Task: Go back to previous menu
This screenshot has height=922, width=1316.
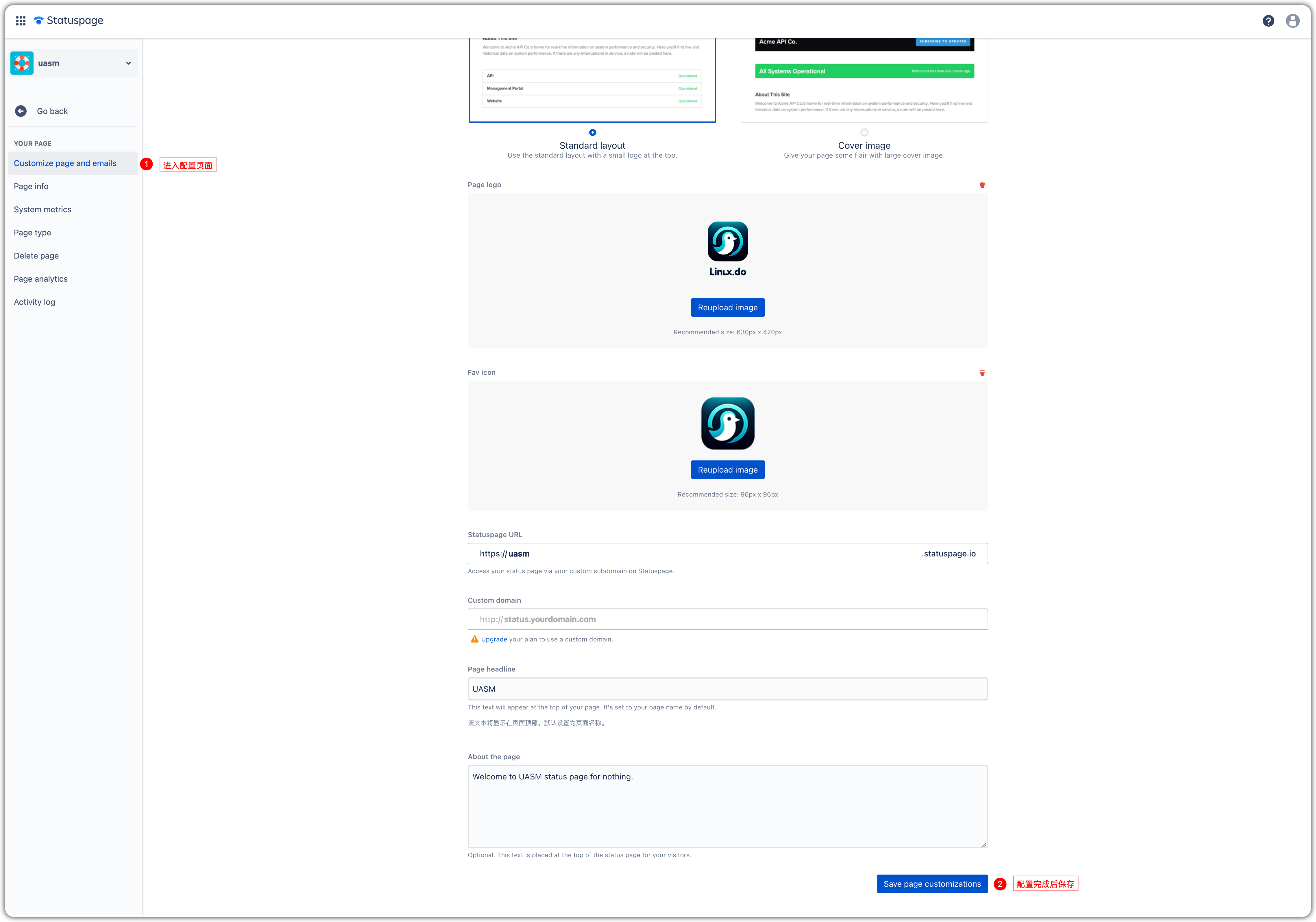Action: [52, 111]
